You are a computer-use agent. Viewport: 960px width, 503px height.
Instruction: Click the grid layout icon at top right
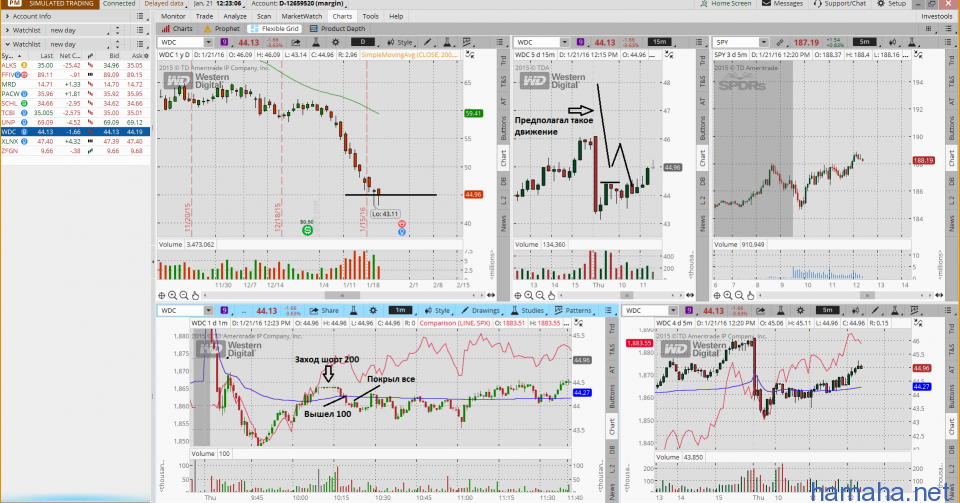click(x=928, y=29)
